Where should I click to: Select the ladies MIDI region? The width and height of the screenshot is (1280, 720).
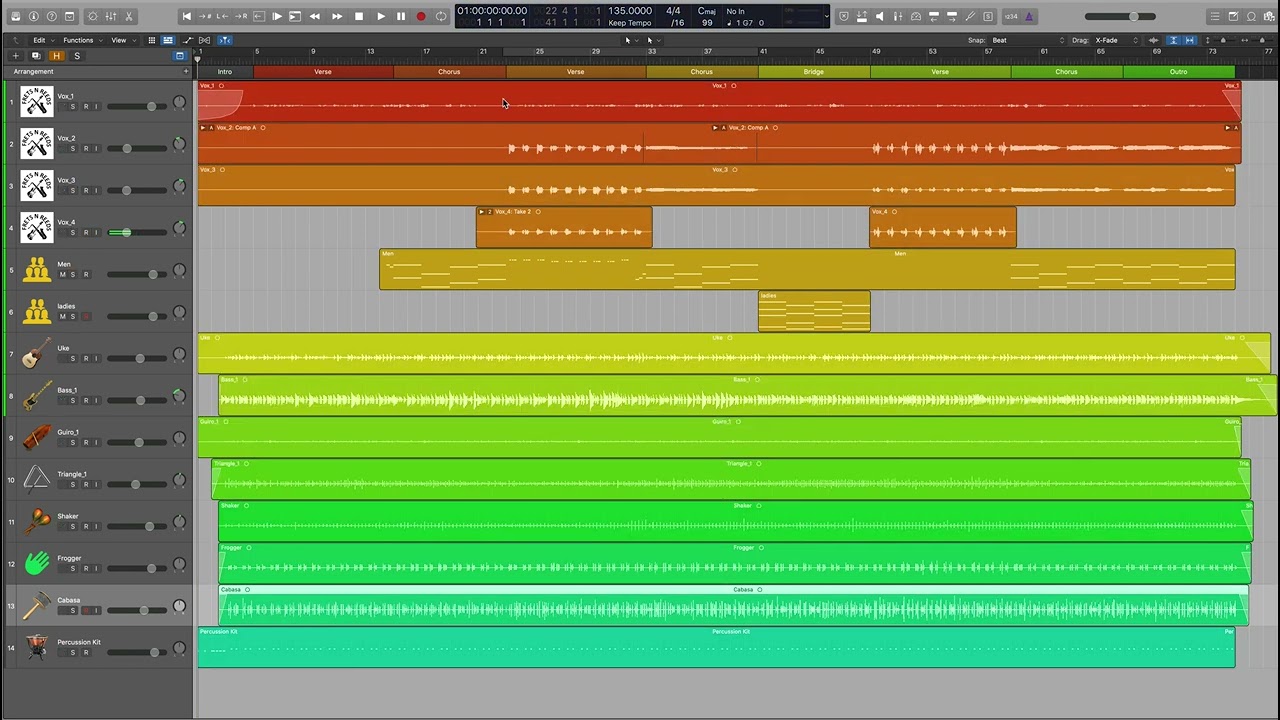[814, 311]
